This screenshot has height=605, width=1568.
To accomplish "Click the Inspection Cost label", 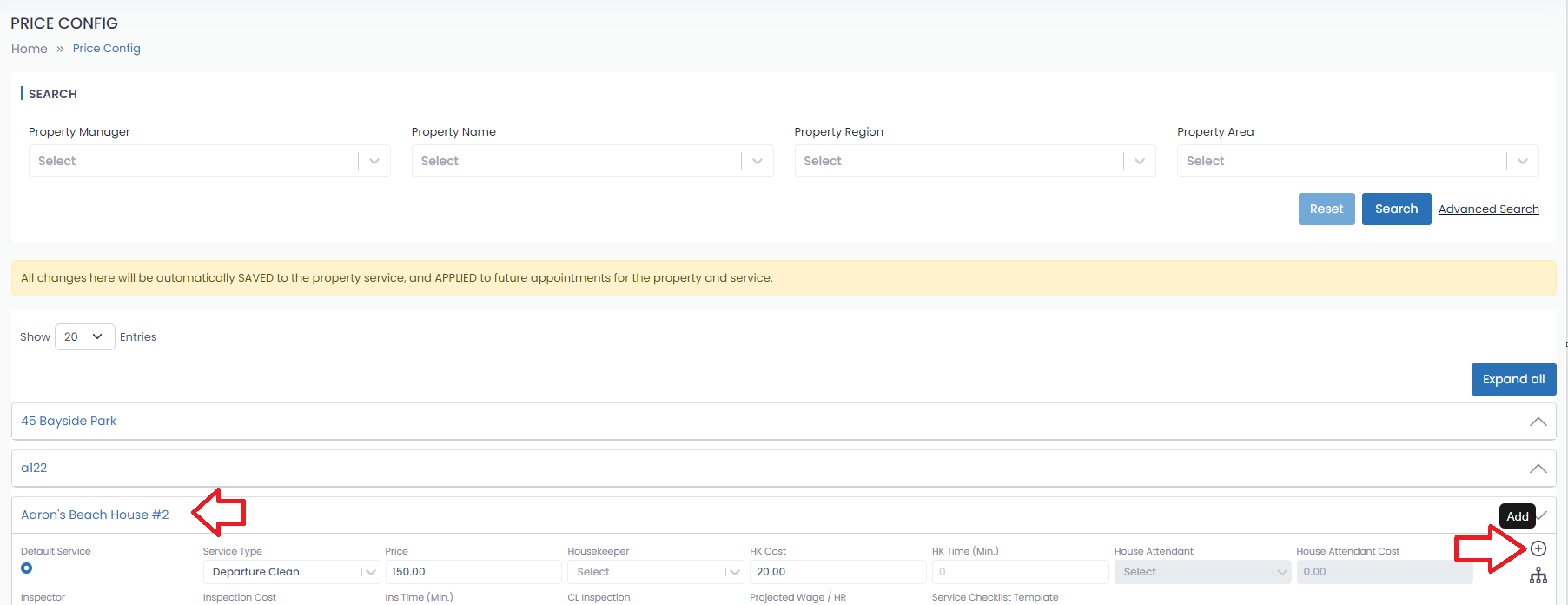I will tap(240, 597).
